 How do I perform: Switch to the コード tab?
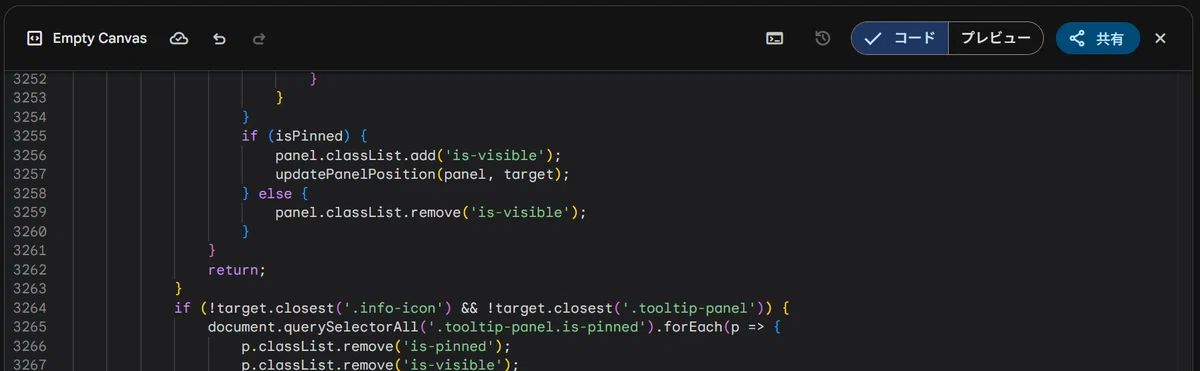pyautogui.click(x=900, y=38)
